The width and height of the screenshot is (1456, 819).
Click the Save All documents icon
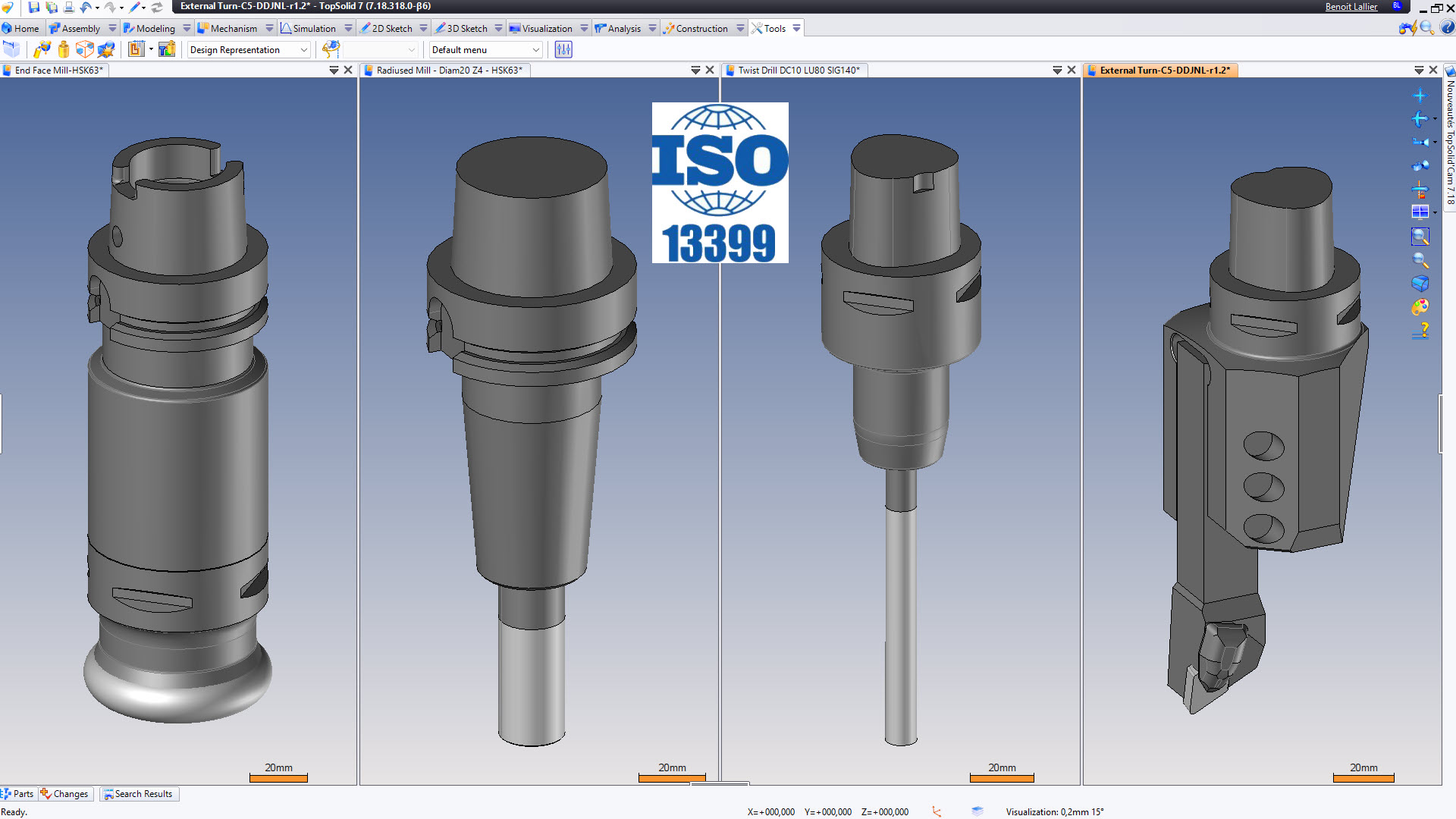pyautogui.click(x=52, y=7)
